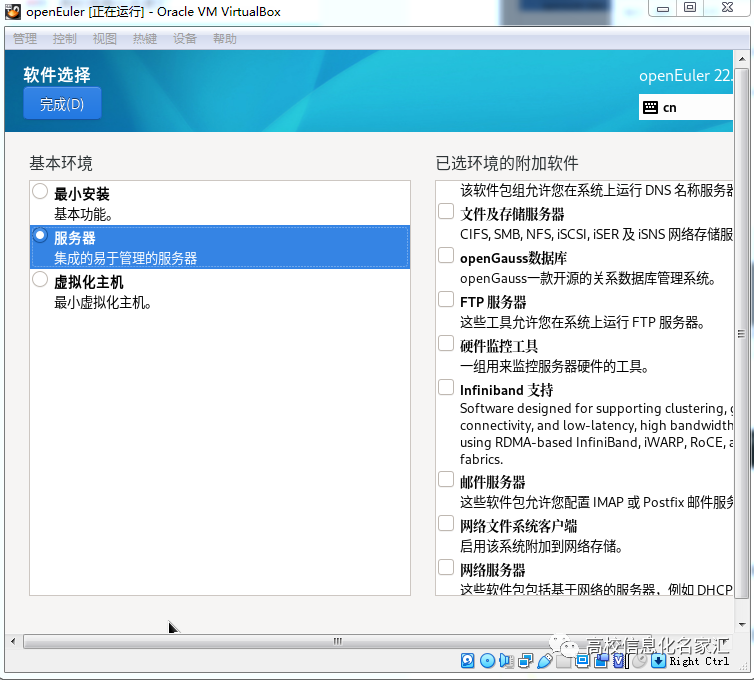This screenshot has width=754, height=680.
Task: Click the horizontal scrollbar thumb
Action: 338,641
